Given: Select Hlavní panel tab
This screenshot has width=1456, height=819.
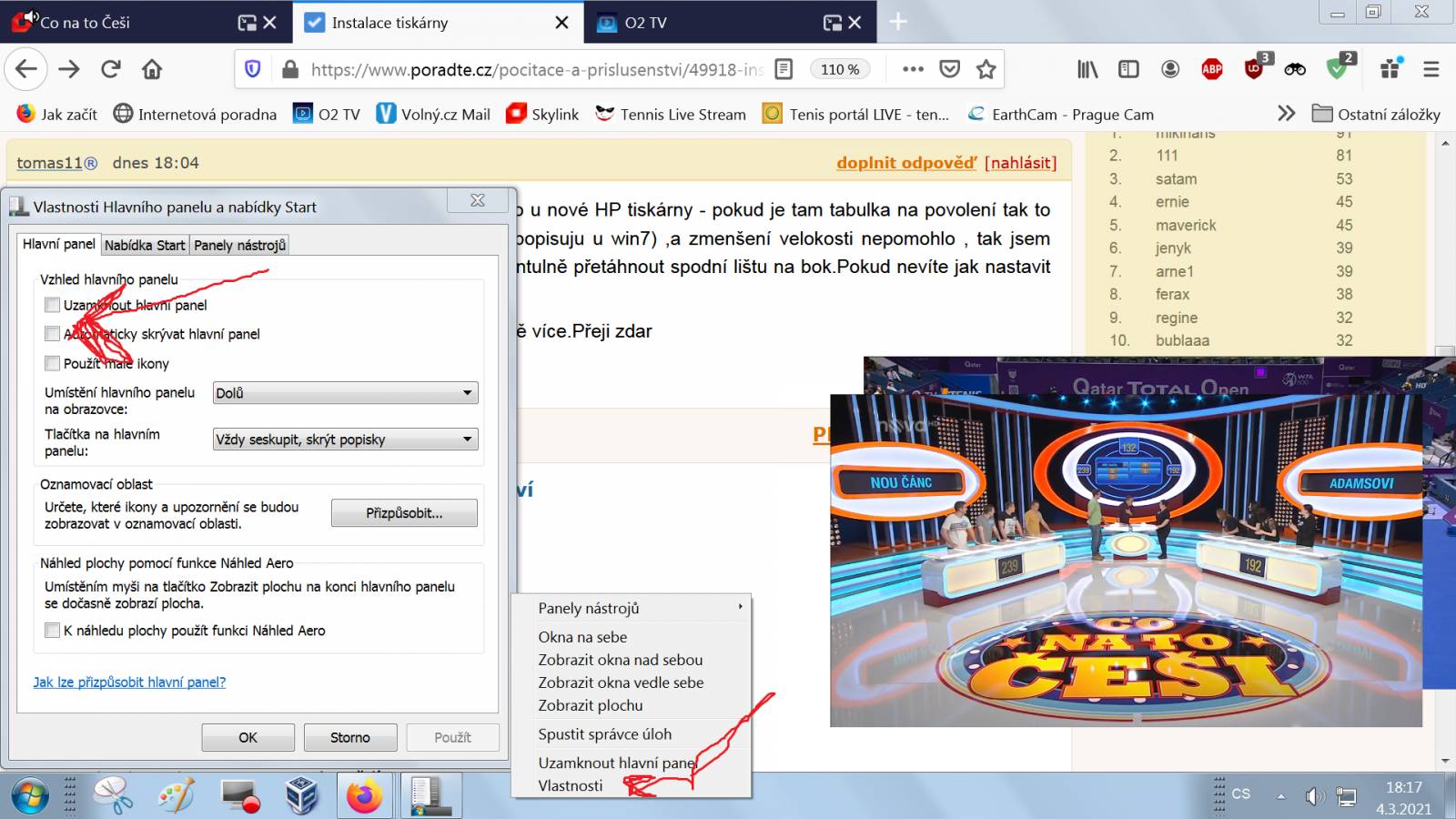Looking at the screenshot, I should (x=59, y=244).
